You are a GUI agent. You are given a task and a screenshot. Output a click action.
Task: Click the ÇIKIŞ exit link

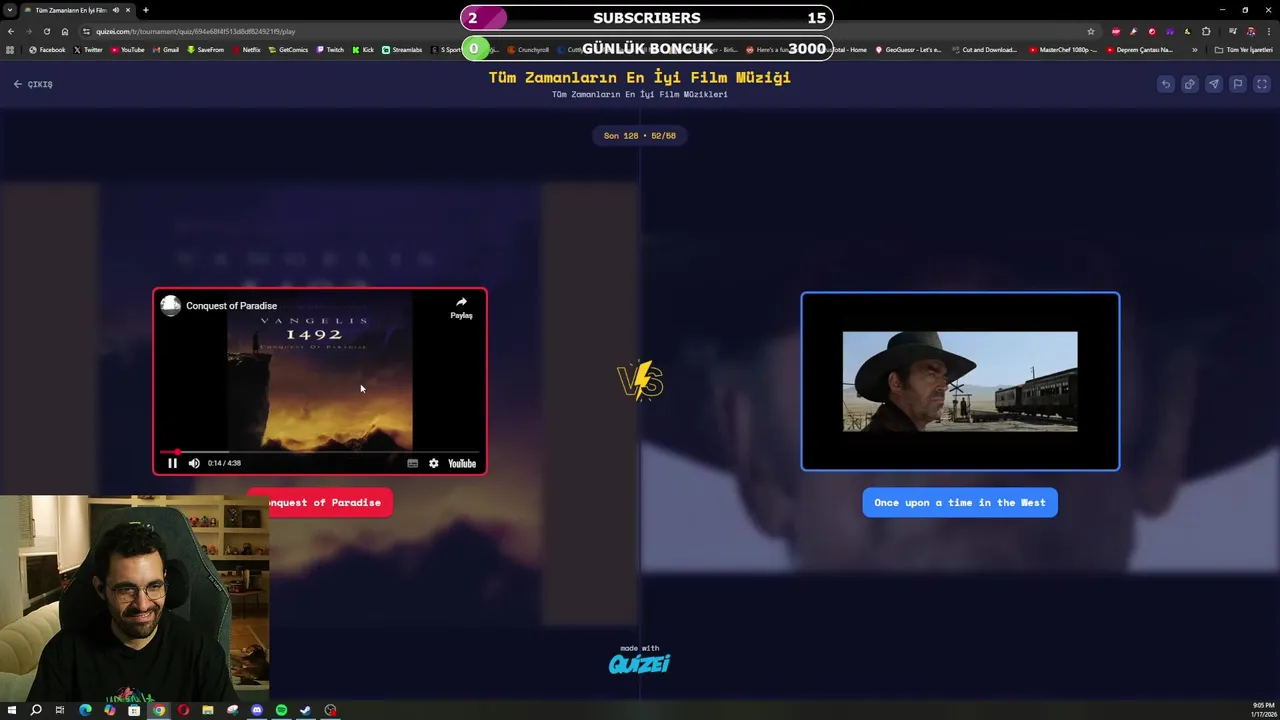click(33, 84)
